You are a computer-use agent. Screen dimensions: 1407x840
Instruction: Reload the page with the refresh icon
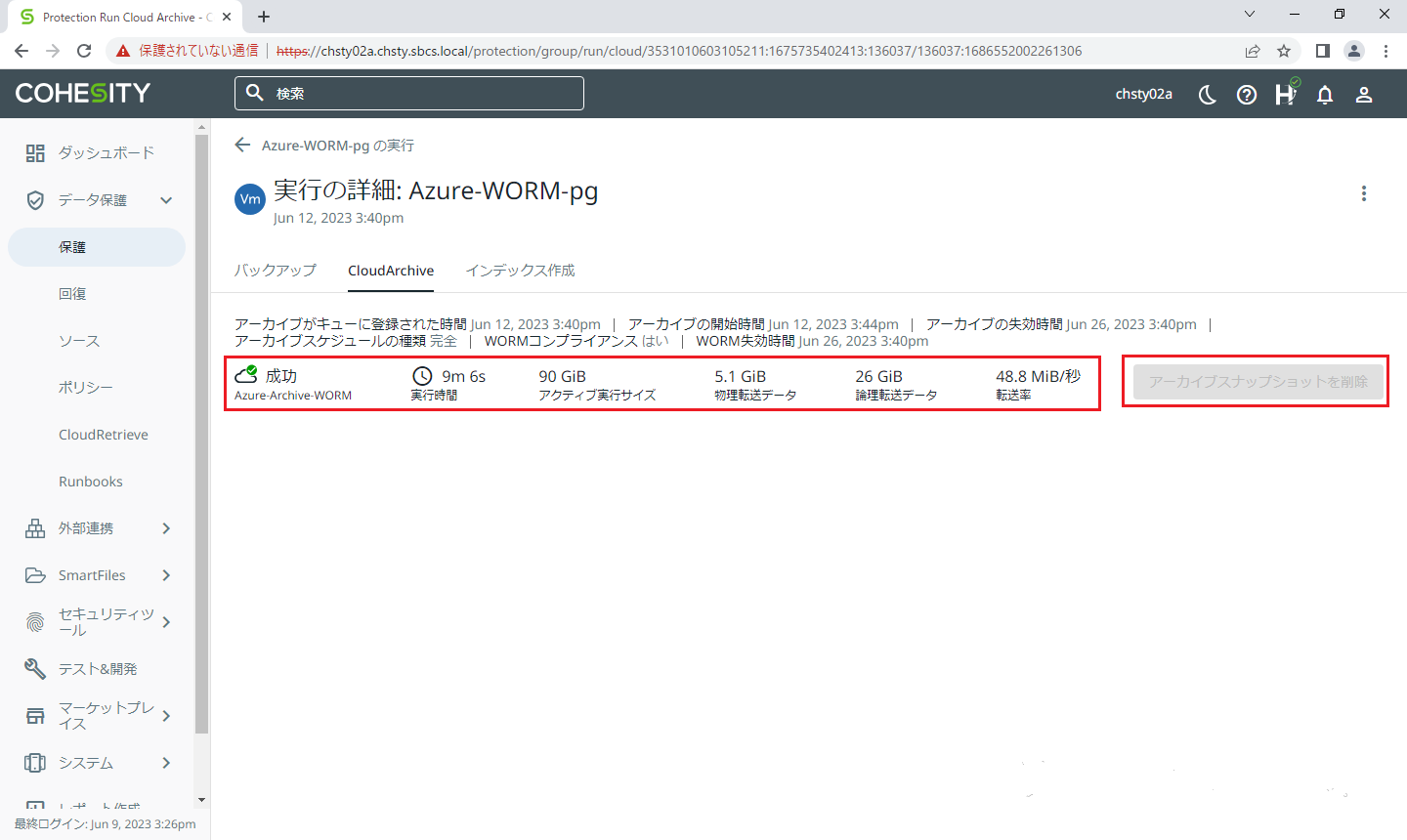coord(84,51)
